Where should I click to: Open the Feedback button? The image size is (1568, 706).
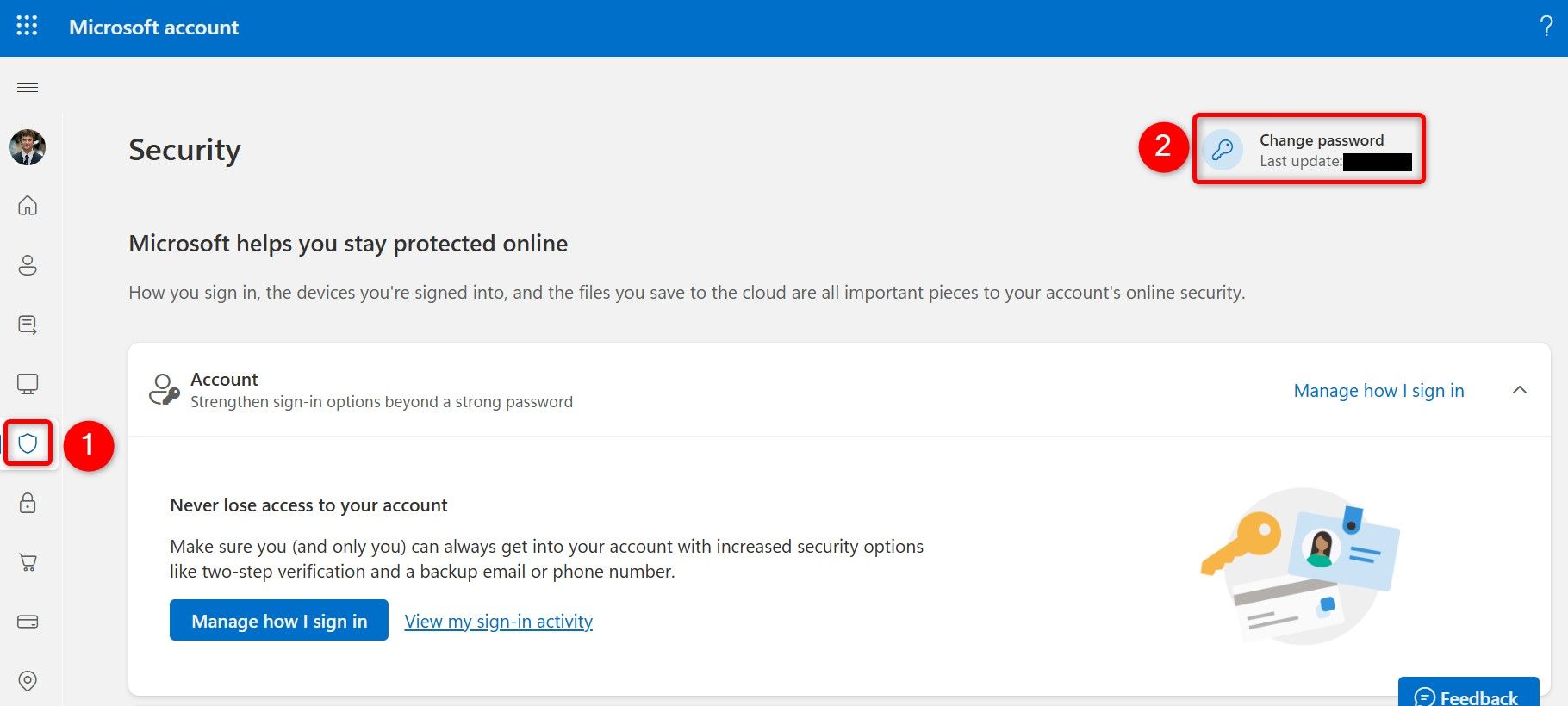(x=1468, y=693)
